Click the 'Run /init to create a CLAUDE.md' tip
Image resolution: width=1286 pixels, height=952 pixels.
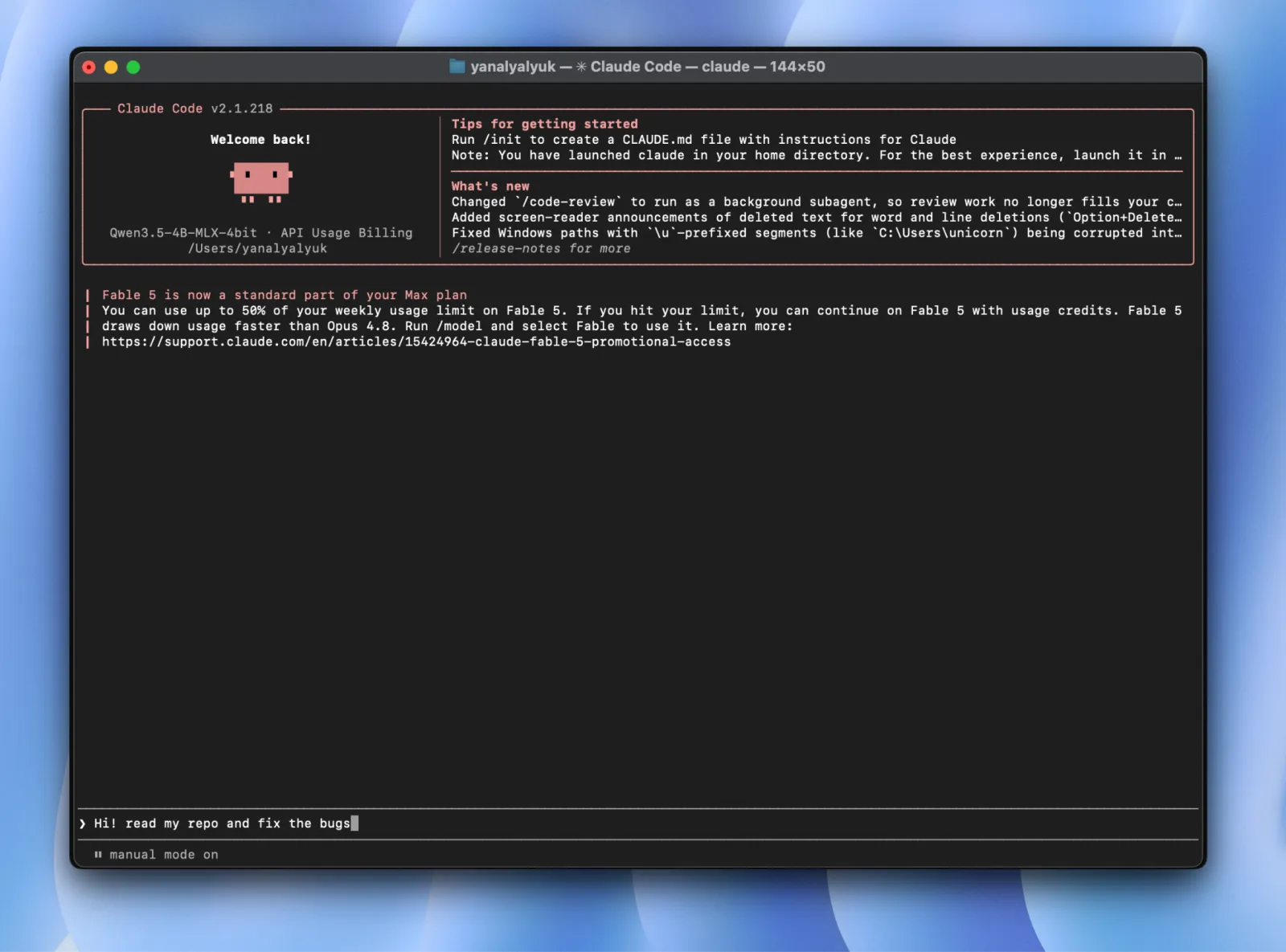(x=703, y=140)
